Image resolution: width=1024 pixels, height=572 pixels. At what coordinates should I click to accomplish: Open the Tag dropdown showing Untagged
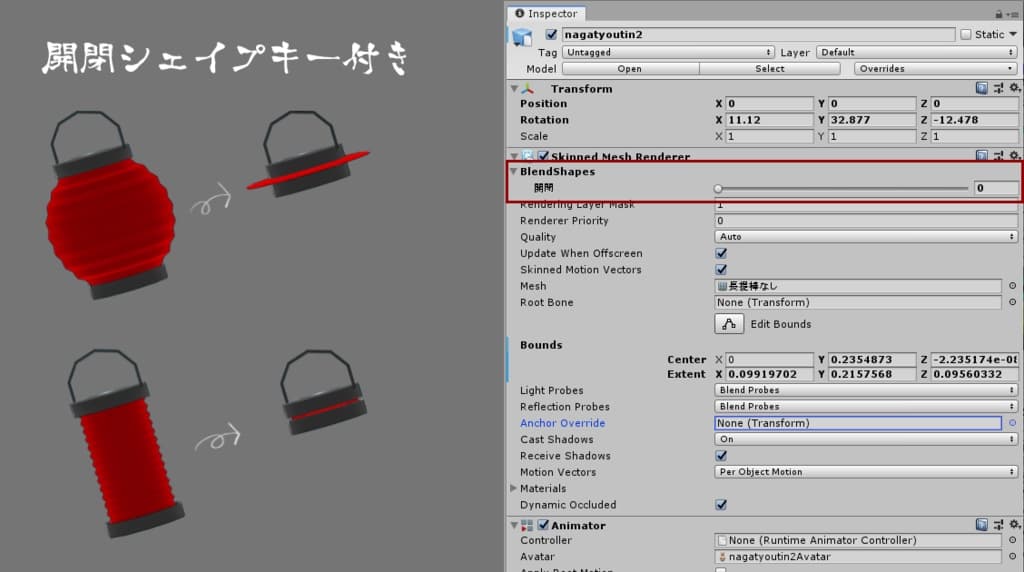[x=668, y=52]
